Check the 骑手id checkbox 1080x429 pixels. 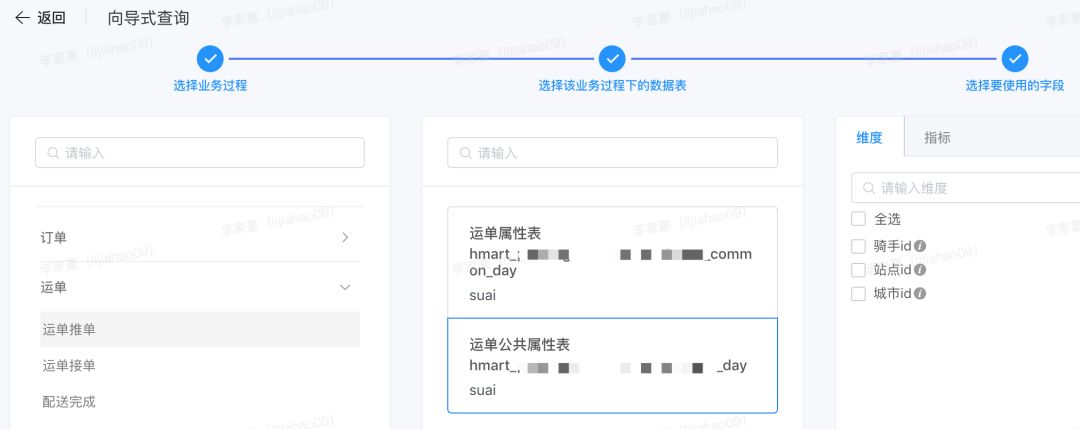tap(858, 246)
